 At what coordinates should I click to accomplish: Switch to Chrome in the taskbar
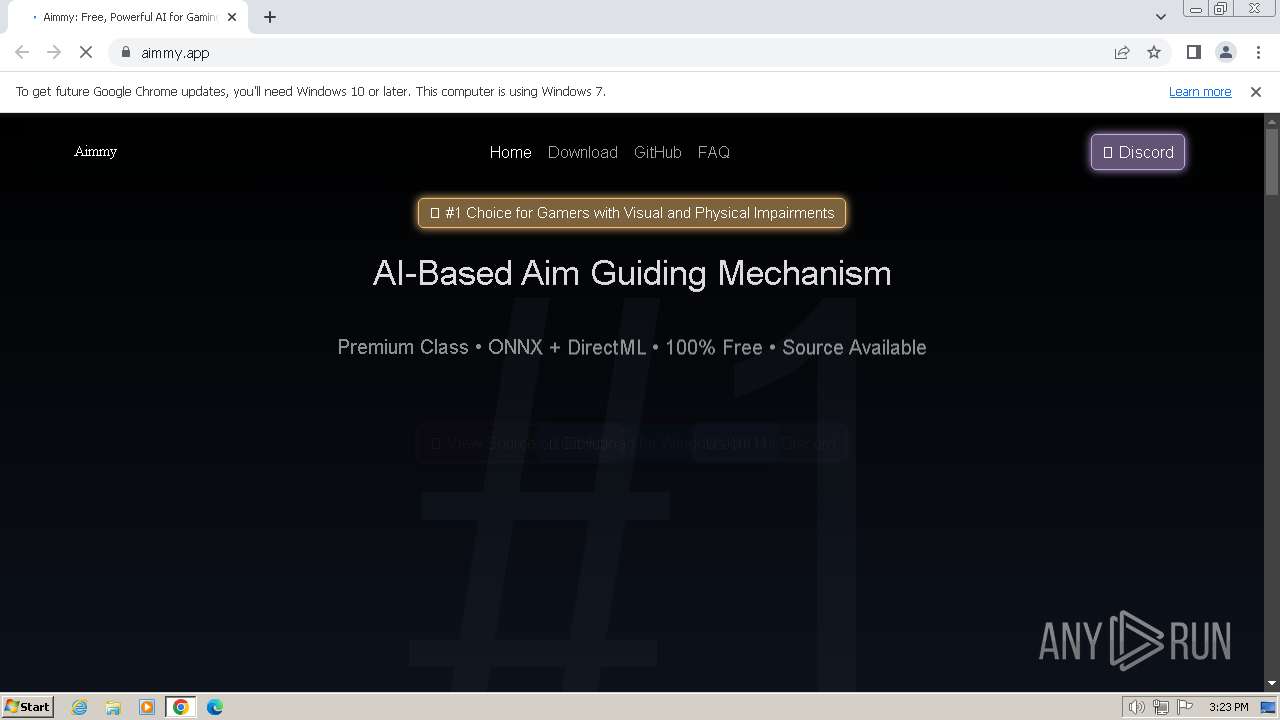(x=181, y=707)
